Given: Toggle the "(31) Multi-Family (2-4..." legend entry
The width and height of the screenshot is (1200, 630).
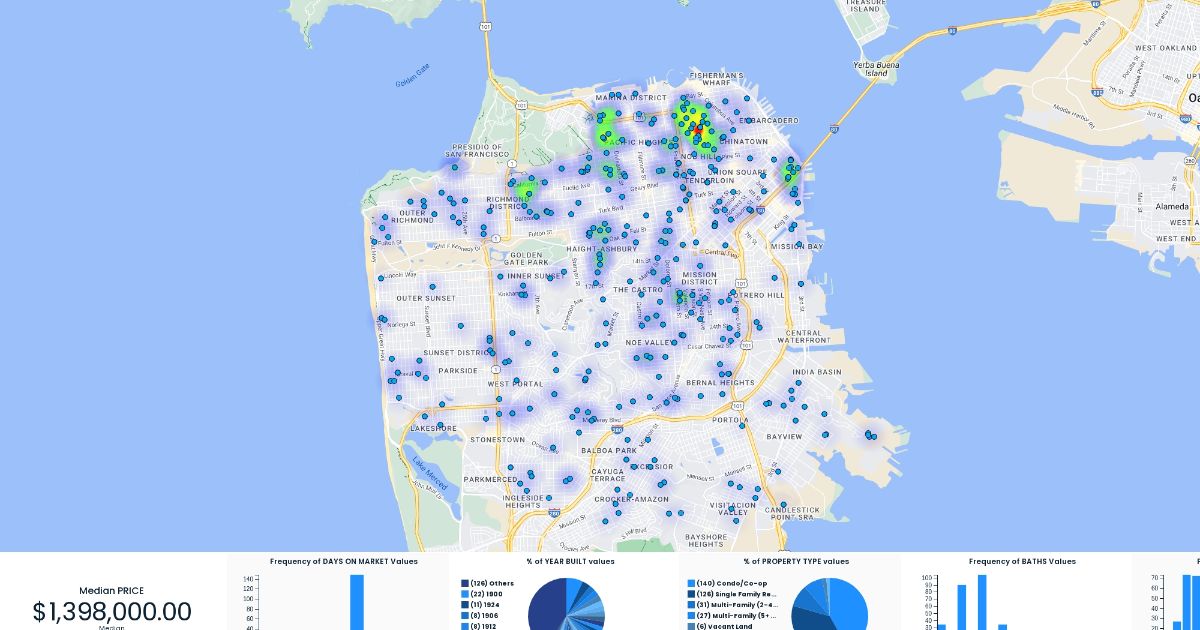Looking at the screenshot, I should coord(733,605).
